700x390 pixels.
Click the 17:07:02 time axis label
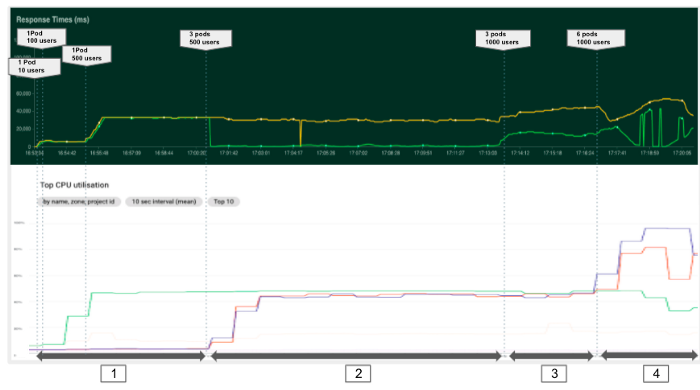pyautogui.click(x=358, y=153)
